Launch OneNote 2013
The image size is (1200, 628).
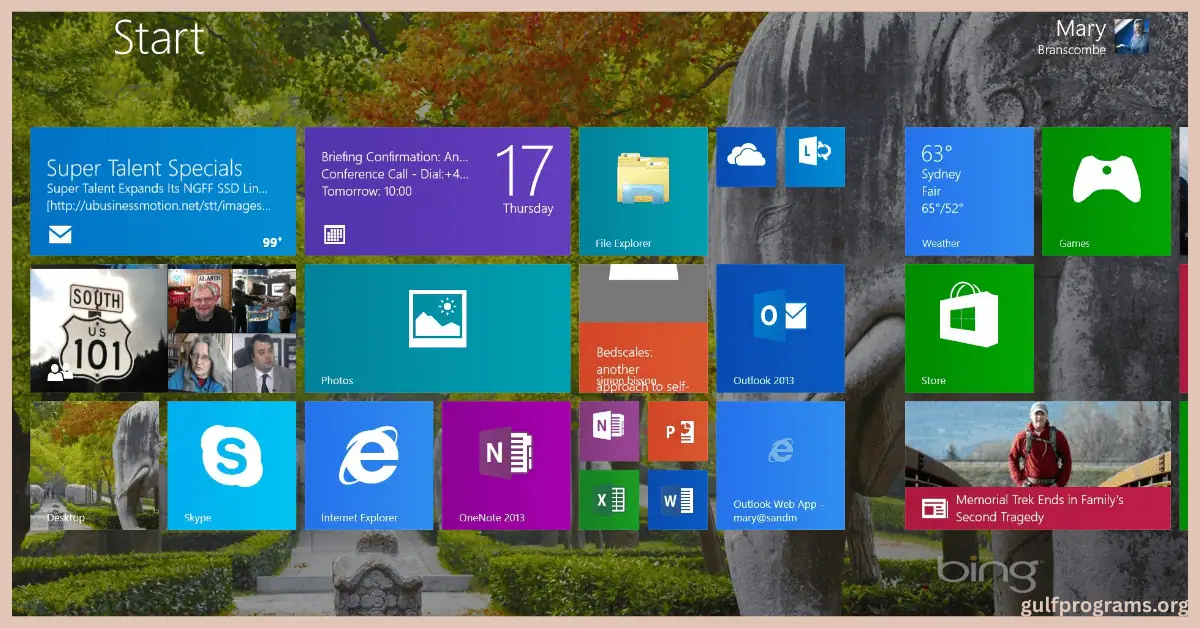pyautogui.click(x=505, y=465)
